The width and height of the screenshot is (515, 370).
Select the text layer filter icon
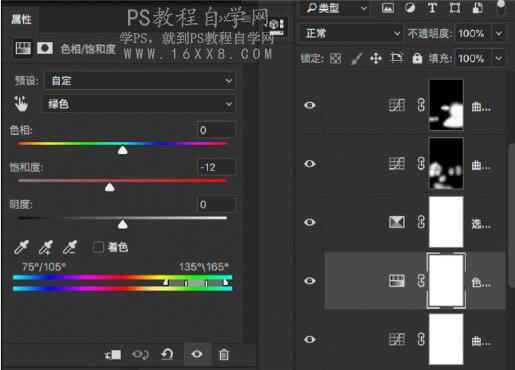click(432, 8)
